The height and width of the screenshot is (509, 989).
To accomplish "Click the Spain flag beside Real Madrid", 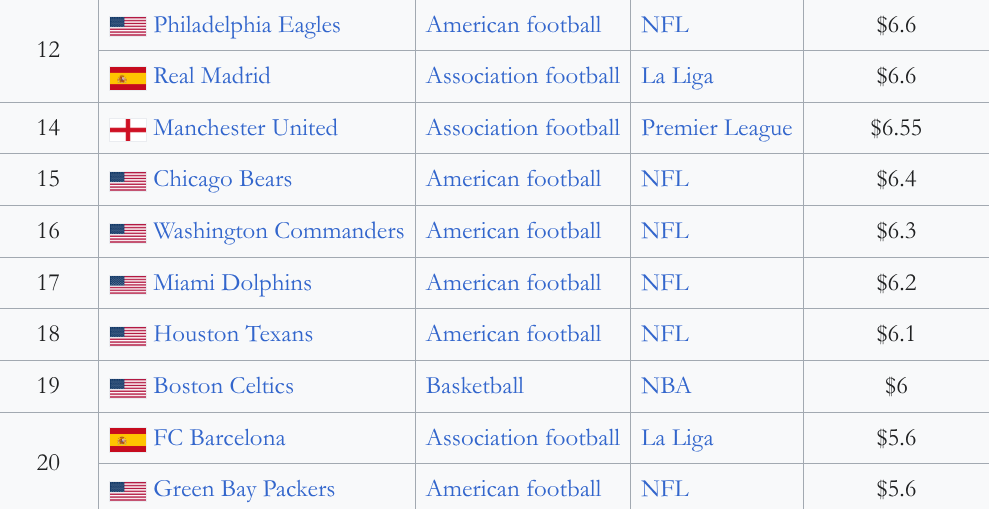I will pos(128,78).
